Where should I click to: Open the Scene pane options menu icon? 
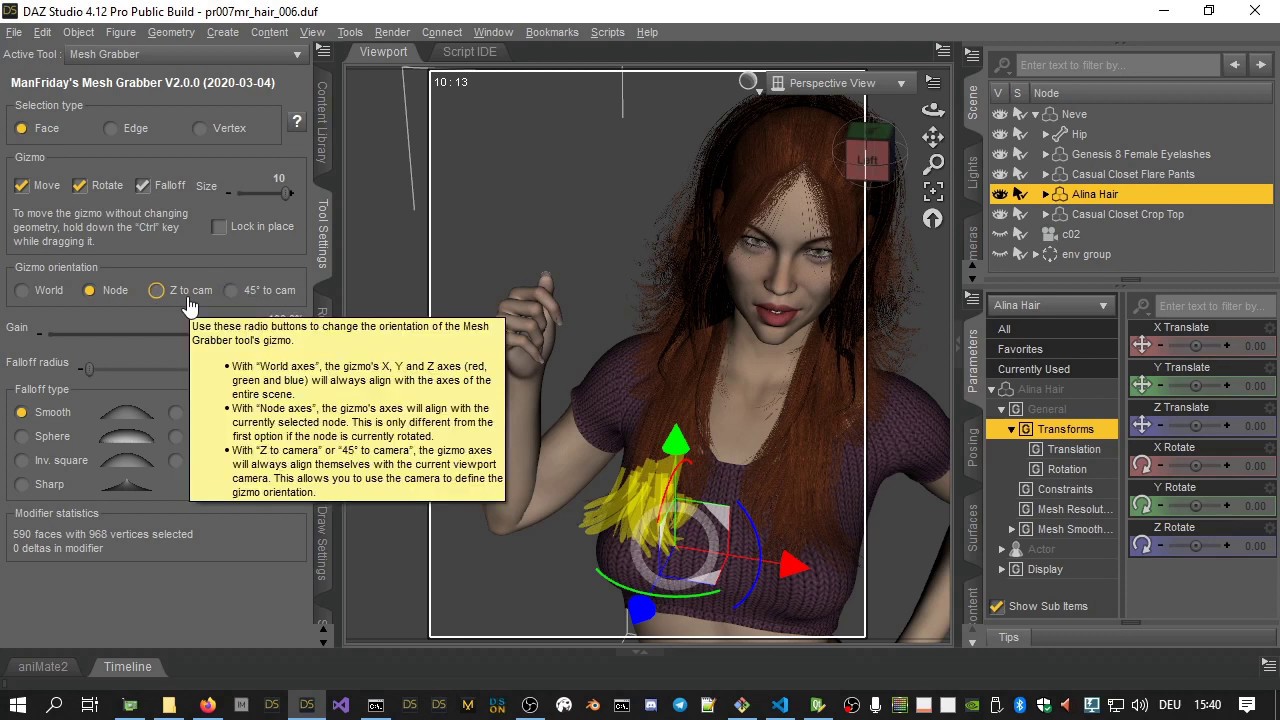click(x=972, y=54)
